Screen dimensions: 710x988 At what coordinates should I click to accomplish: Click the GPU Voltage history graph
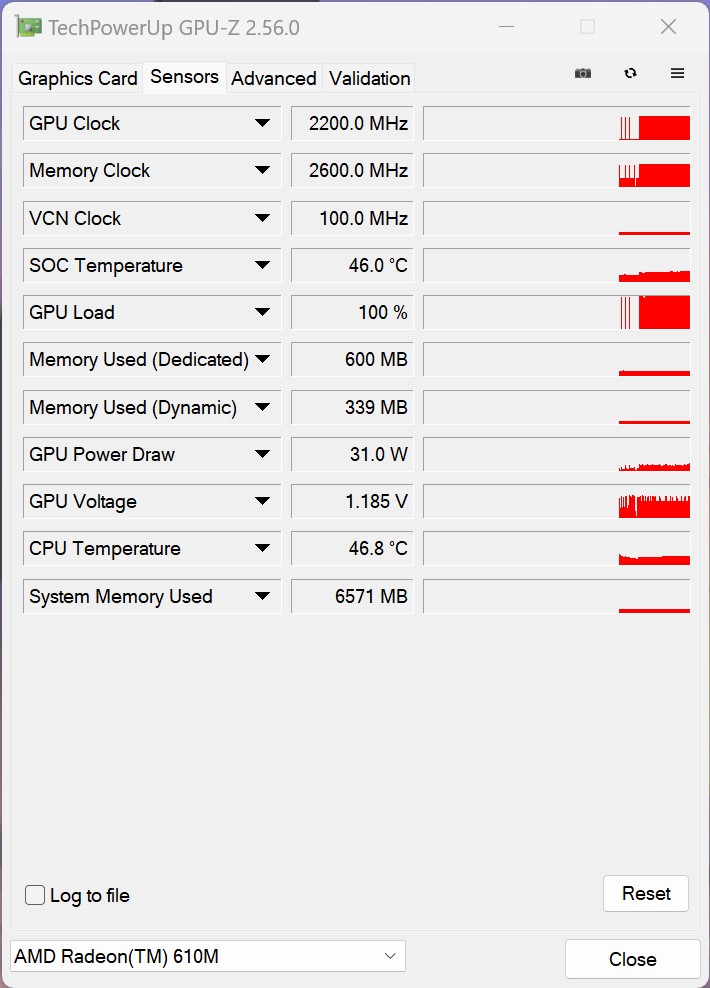(x=556, y=501)
